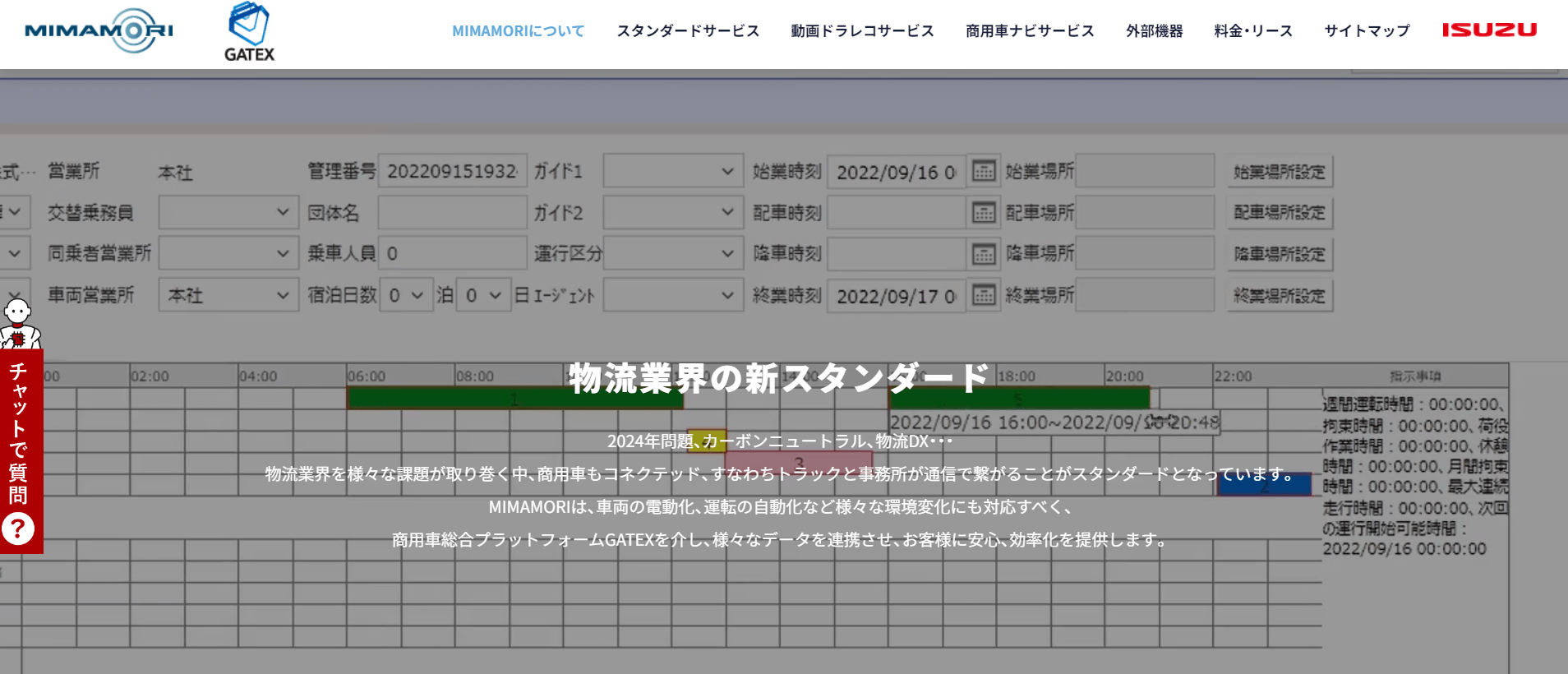
Task: Expand the 宿泊日数 nights dropdown
Action: tap(406, 294)
